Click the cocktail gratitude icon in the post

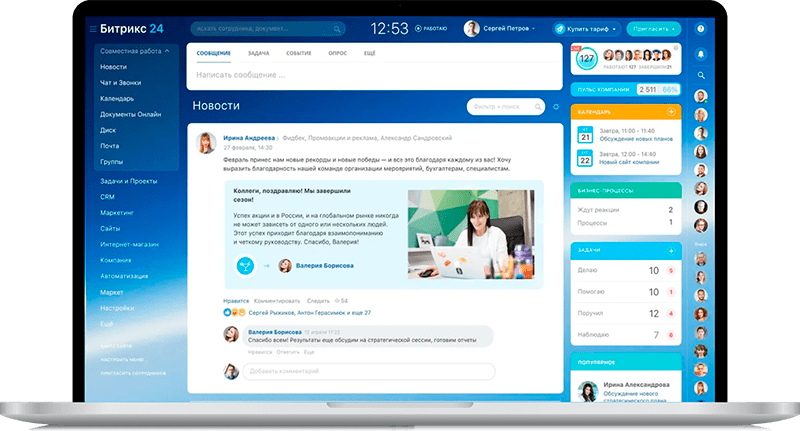243,265
